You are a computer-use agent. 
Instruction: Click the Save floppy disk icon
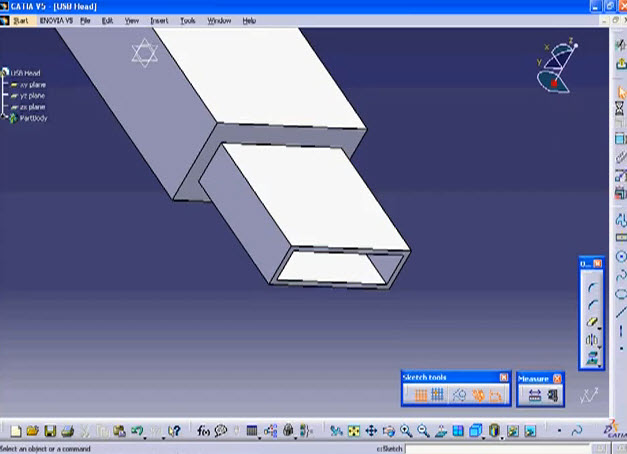[x=50, y=431]
